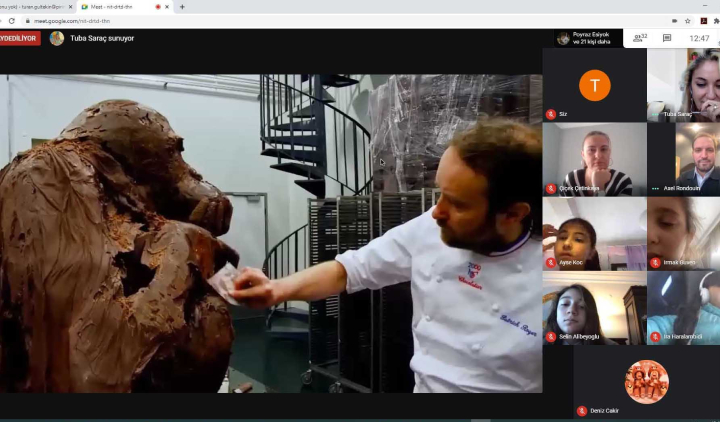Click the muted mic icon beside Haralambidi

click(x=655, y=337)
